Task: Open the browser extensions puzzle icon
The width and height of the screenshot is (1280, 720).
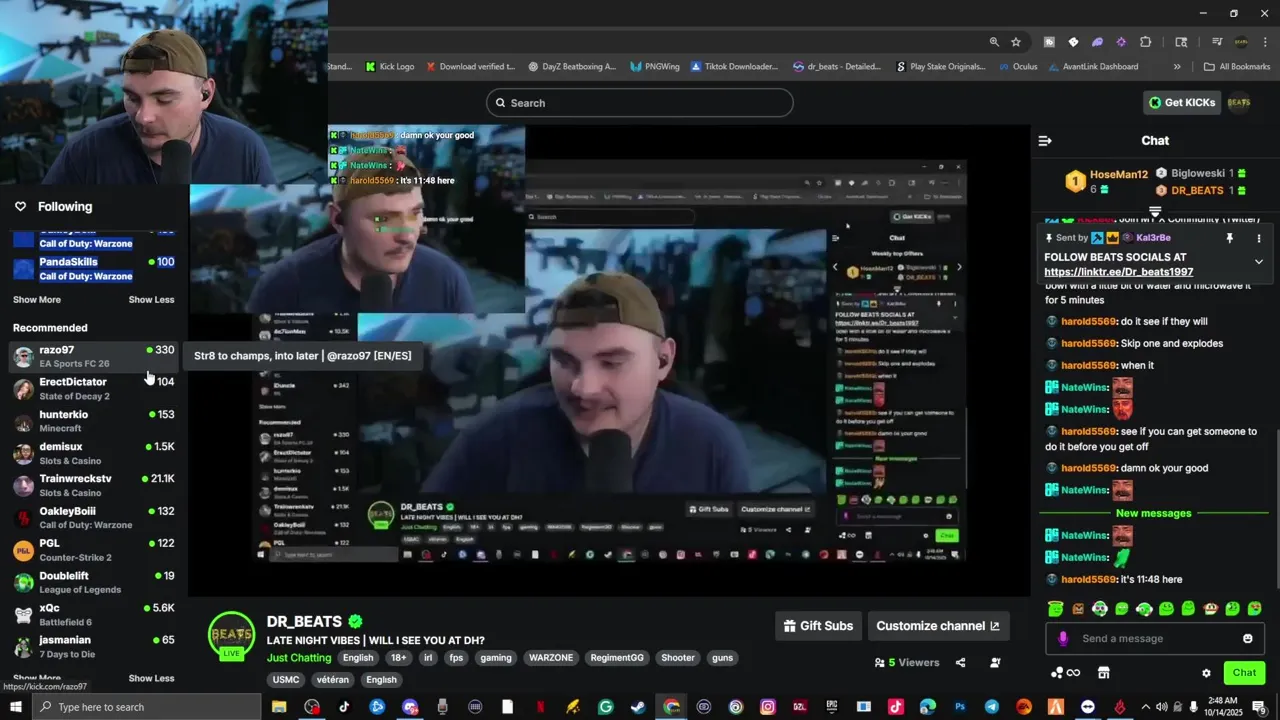Action: point(1146,42)
